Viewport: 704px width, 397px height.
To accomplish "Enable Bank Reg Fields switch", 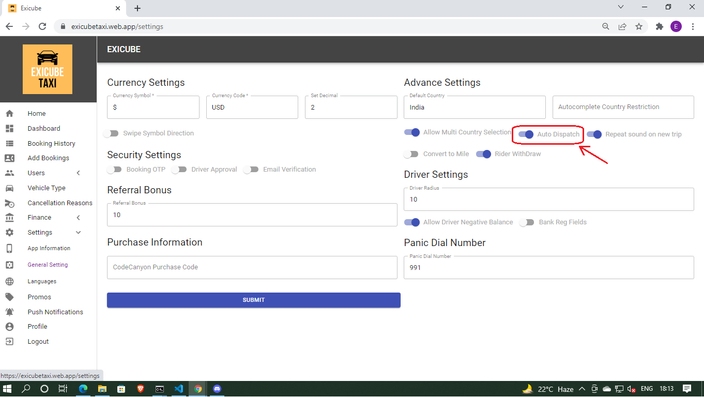I will [527, 222].
